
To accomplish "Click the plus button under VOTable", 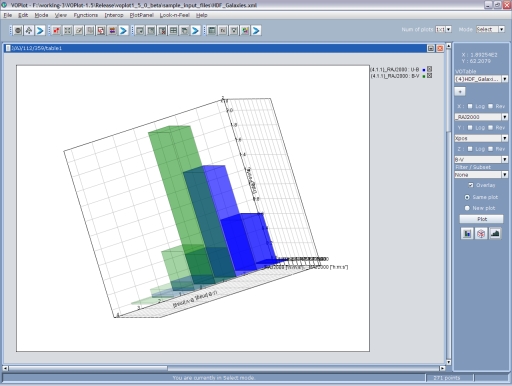I will click(x=460, y=92).
